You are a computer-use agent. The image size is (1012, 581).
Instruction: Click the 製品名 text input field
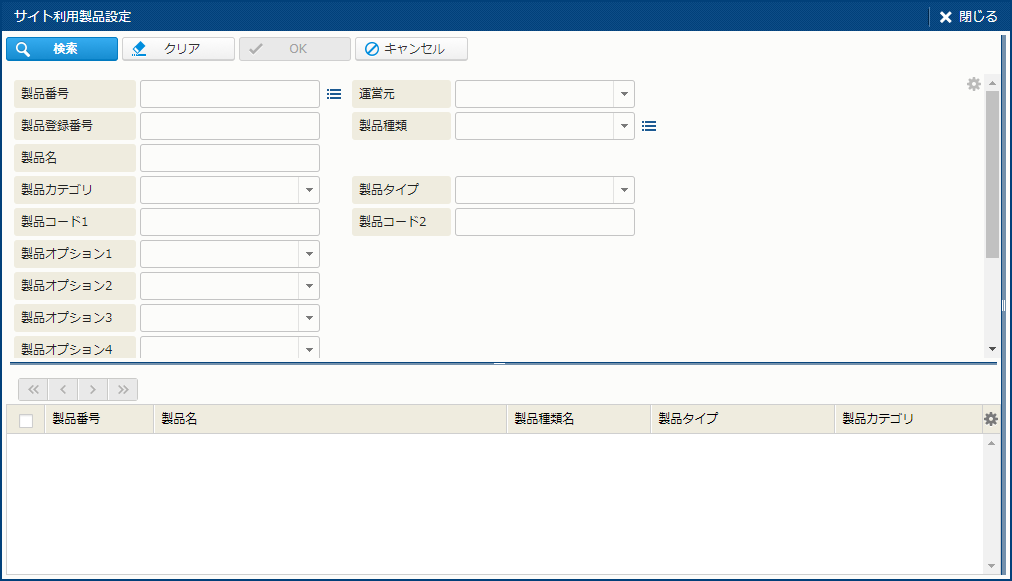click(x=230, y=158)
